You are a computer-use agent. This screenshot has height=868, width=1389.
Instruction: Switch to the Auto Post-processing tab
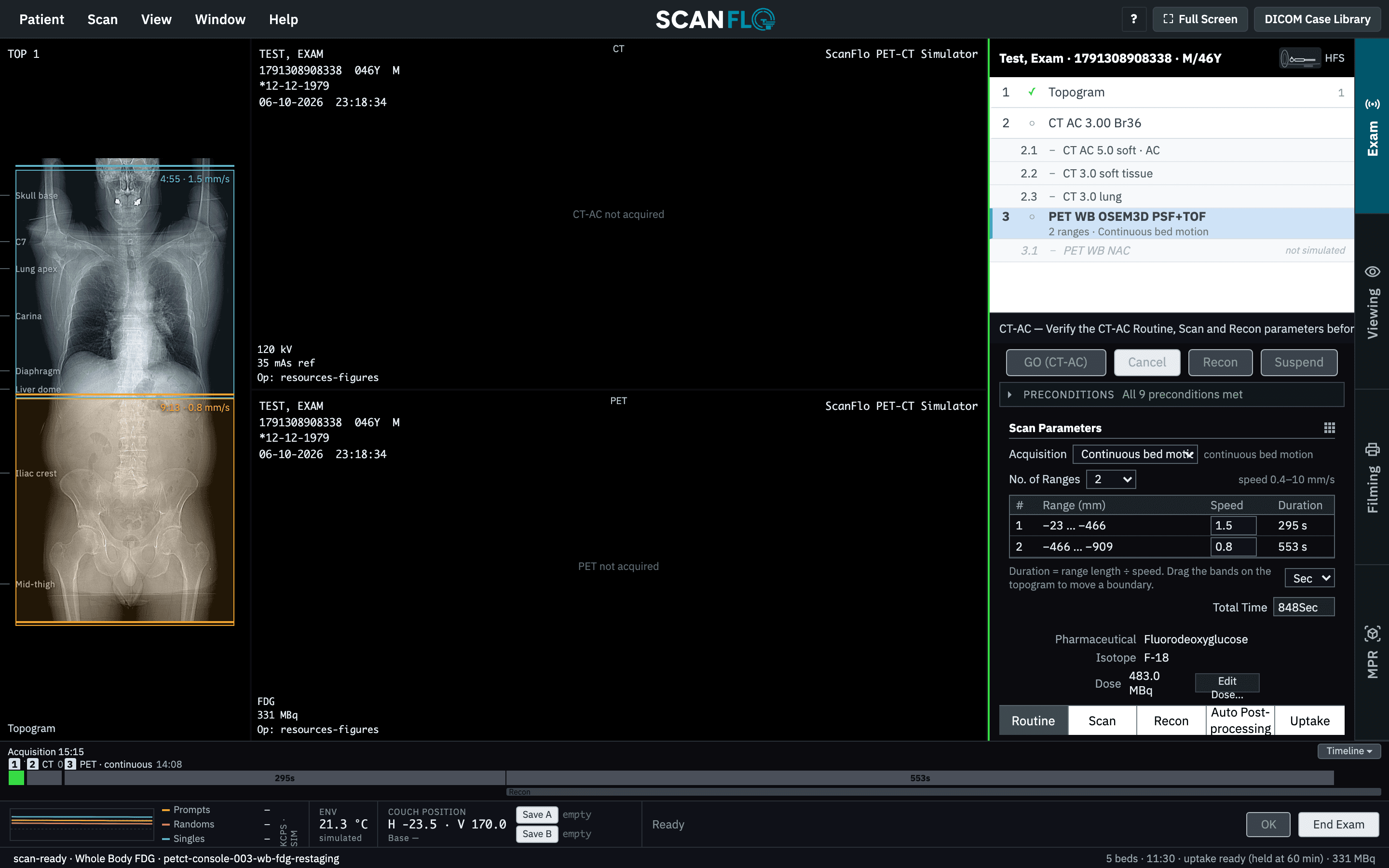[x=1240, y=720]
